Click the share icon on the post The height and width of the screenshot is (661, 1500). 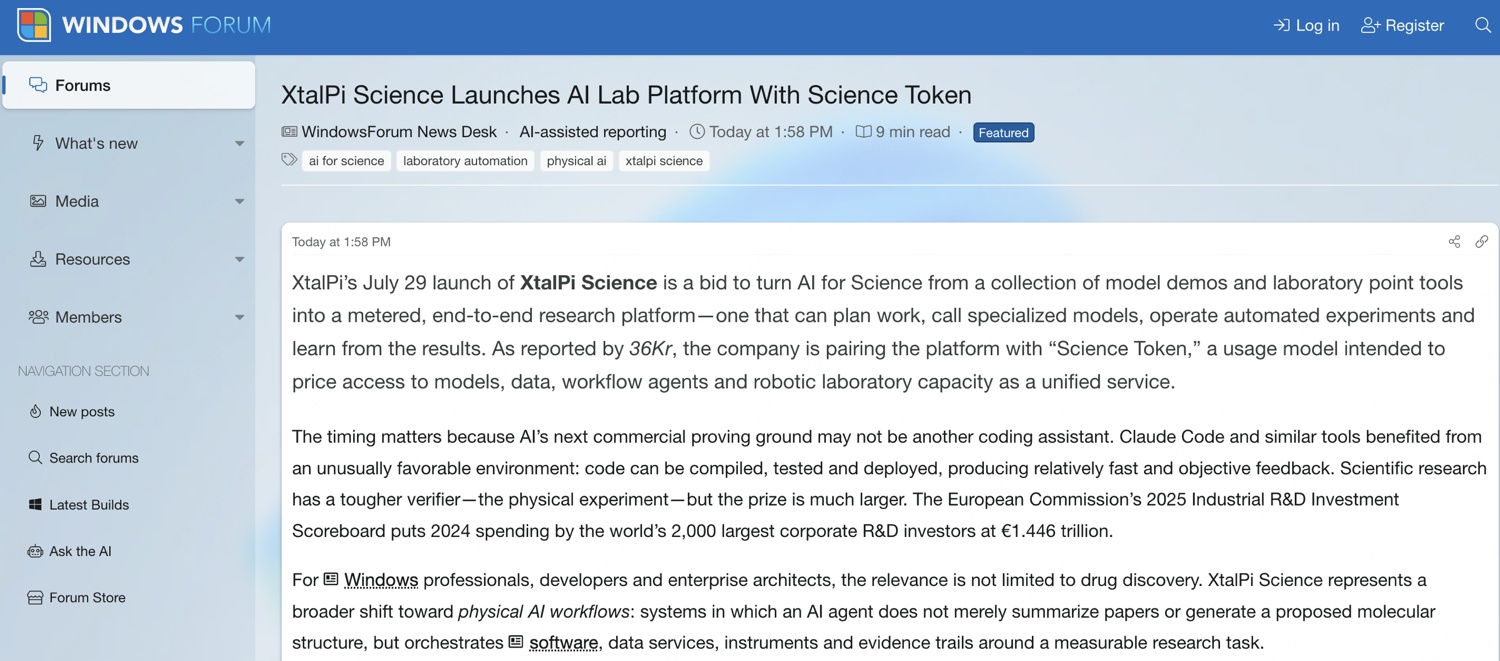1454,242
